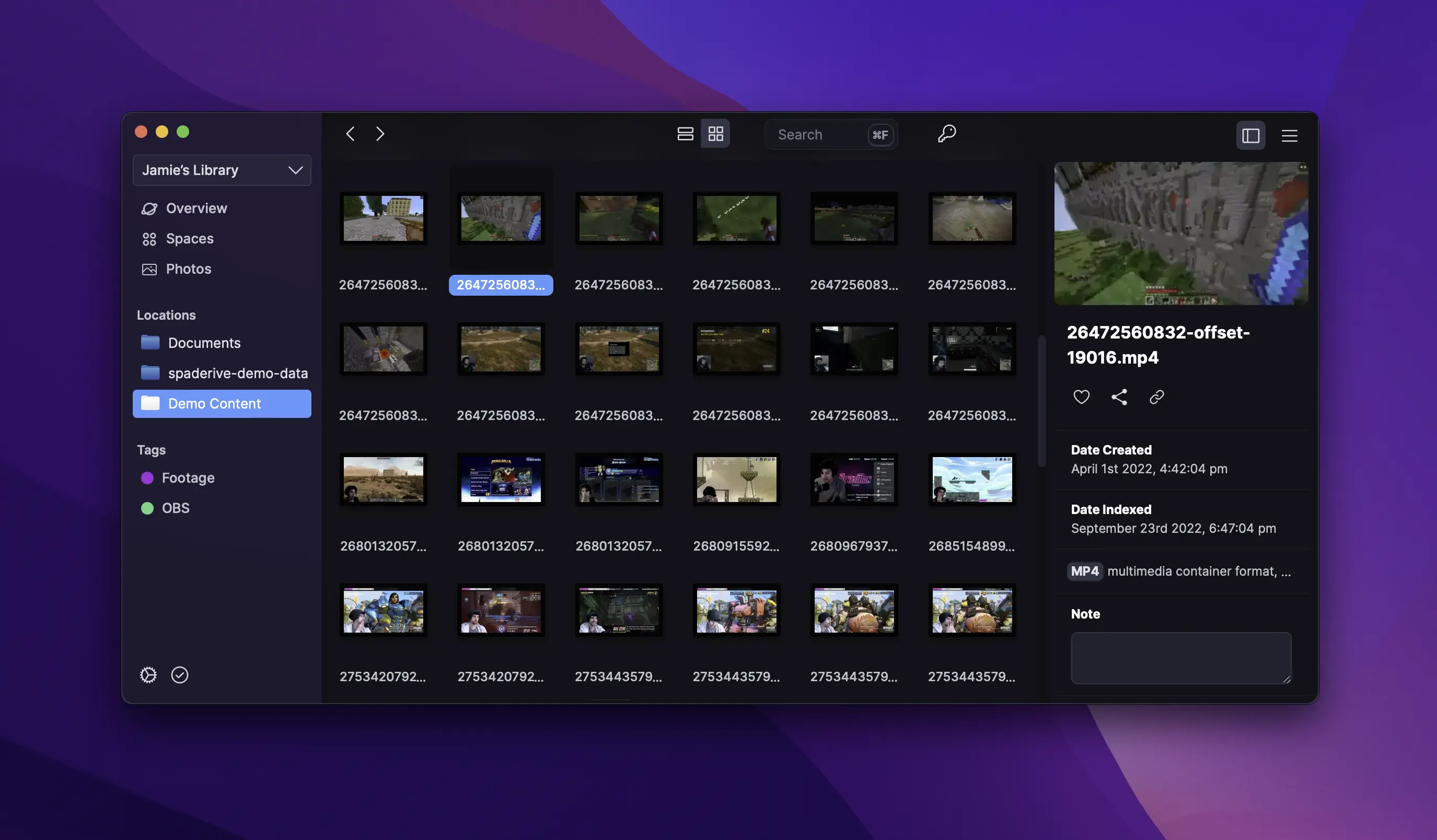Click the share icon in the inspector
The height and width of the screenshot is (840, 1437).
click(1119, 396)
